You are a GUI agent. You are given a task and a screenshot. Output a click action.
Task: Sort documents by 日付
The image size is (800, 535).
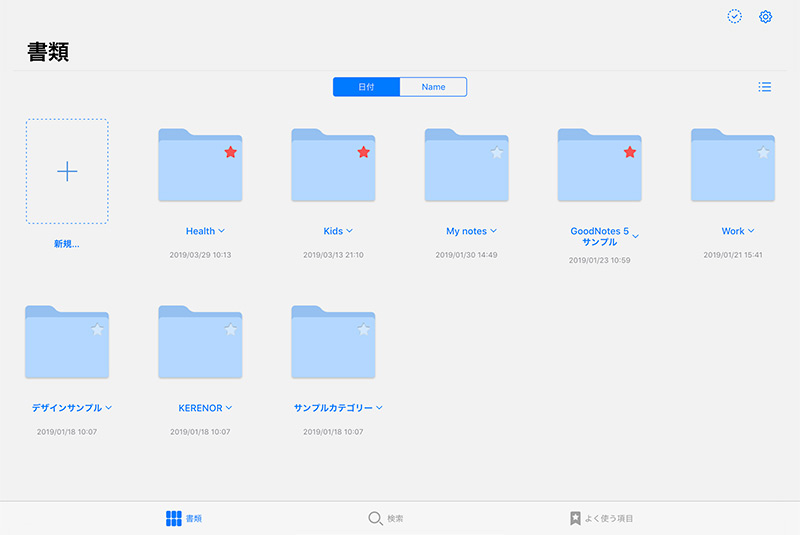(x=366, y=87)
